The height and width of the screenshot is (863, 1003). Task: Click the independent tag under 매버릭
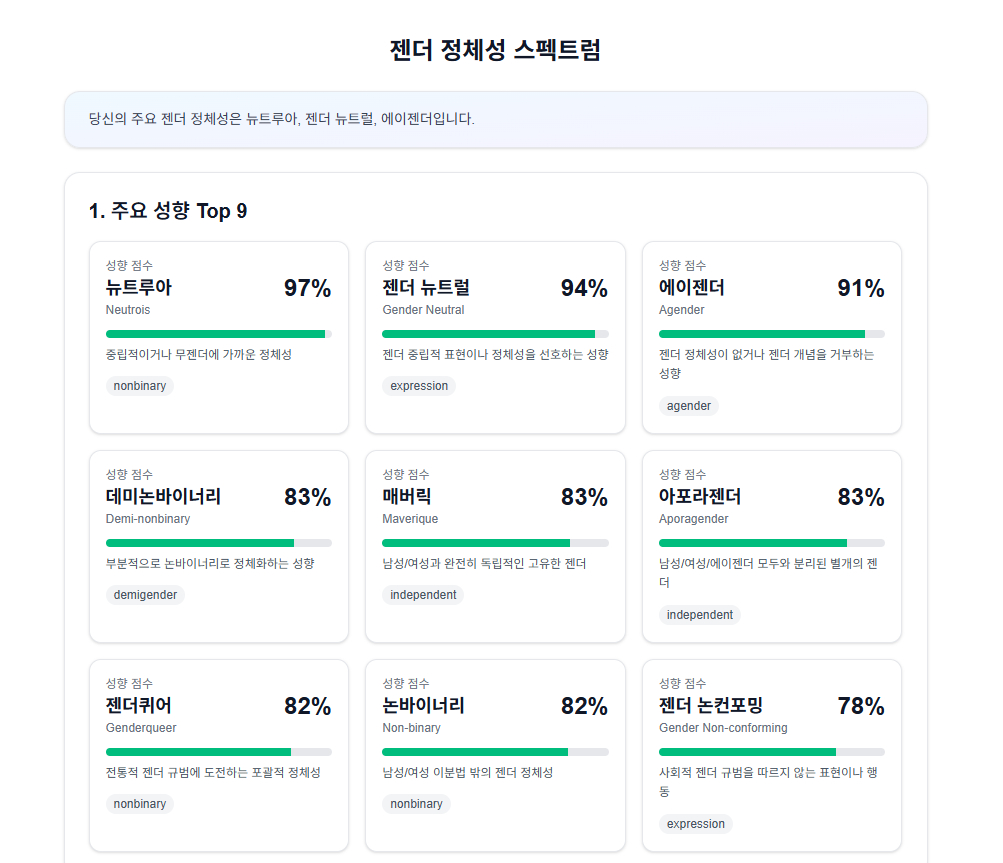point(423,595)
